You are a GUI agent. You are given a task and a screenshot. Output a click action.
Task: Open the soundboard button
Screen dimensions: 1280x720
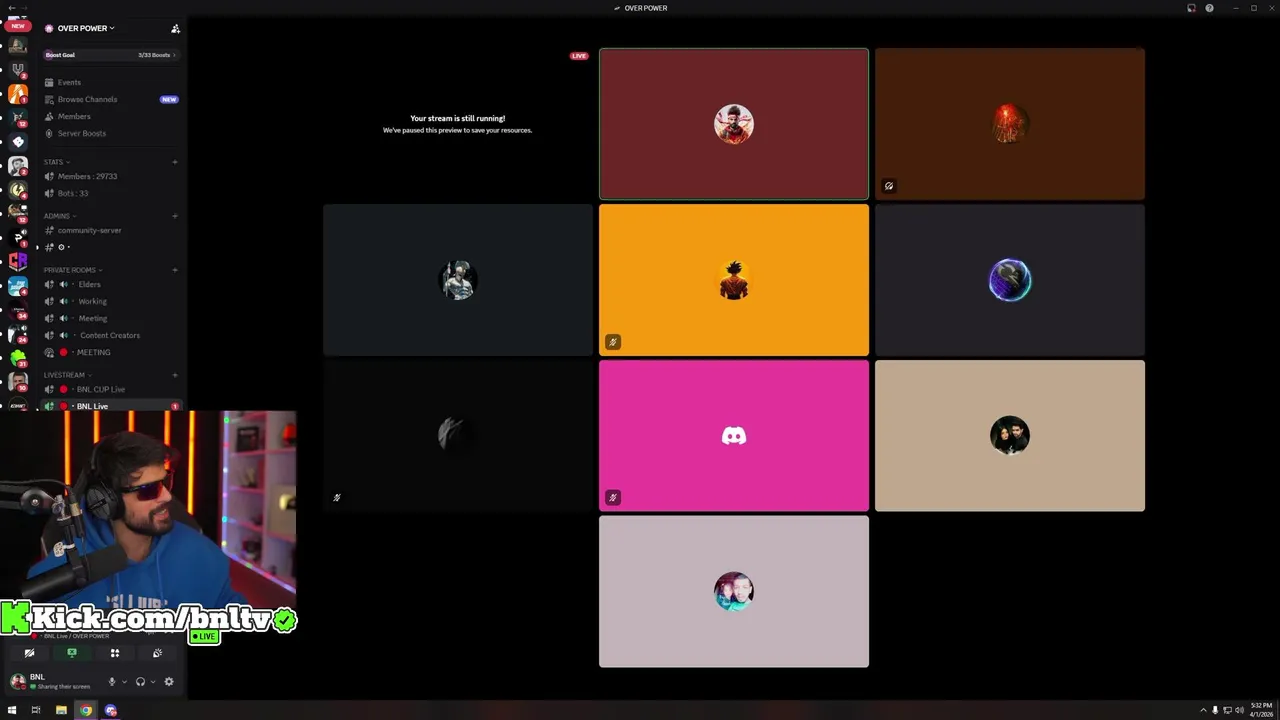pos(157,653)
